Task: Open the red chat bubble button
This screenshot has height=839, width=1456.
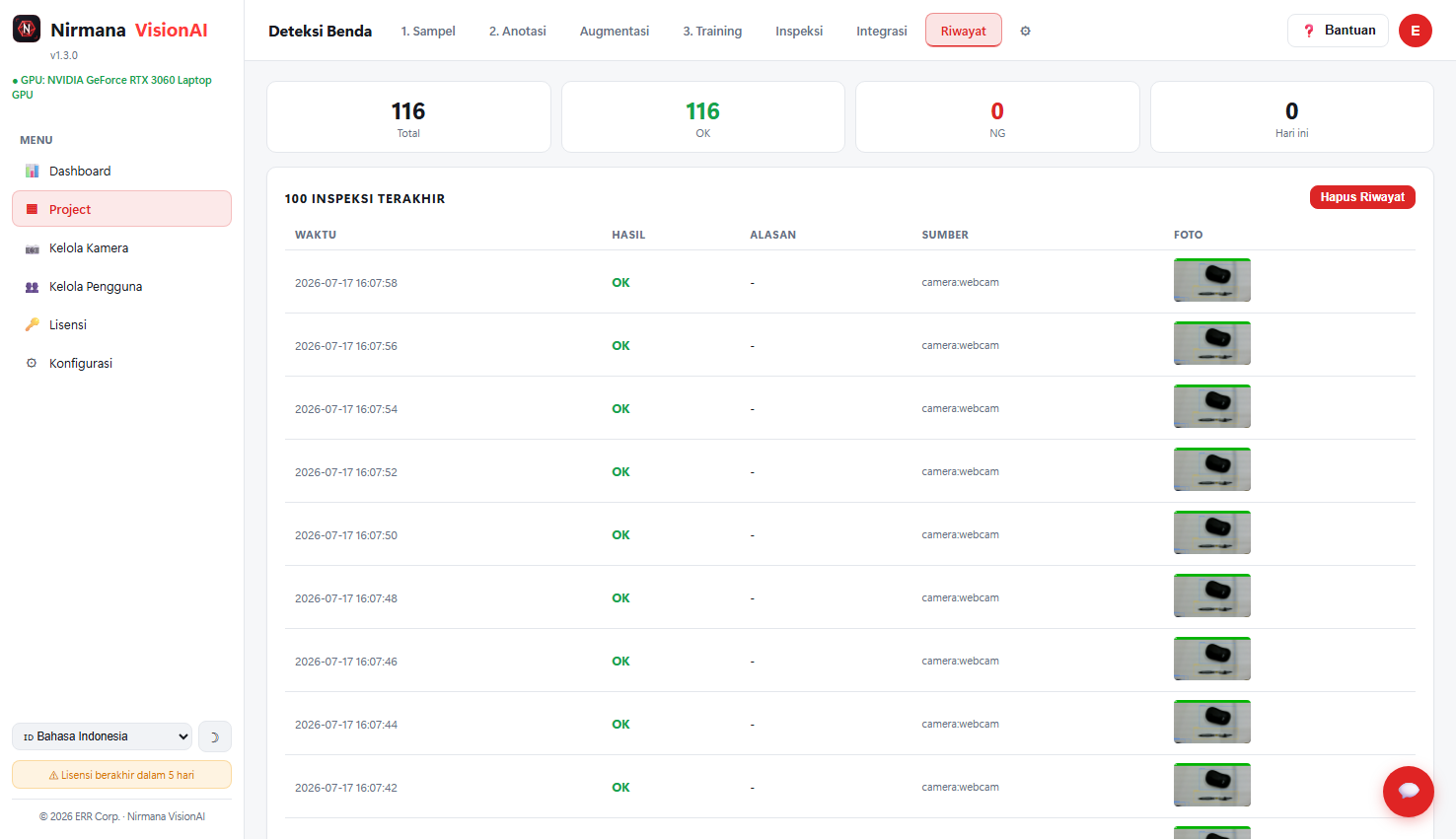Action: click(1409, 792)
